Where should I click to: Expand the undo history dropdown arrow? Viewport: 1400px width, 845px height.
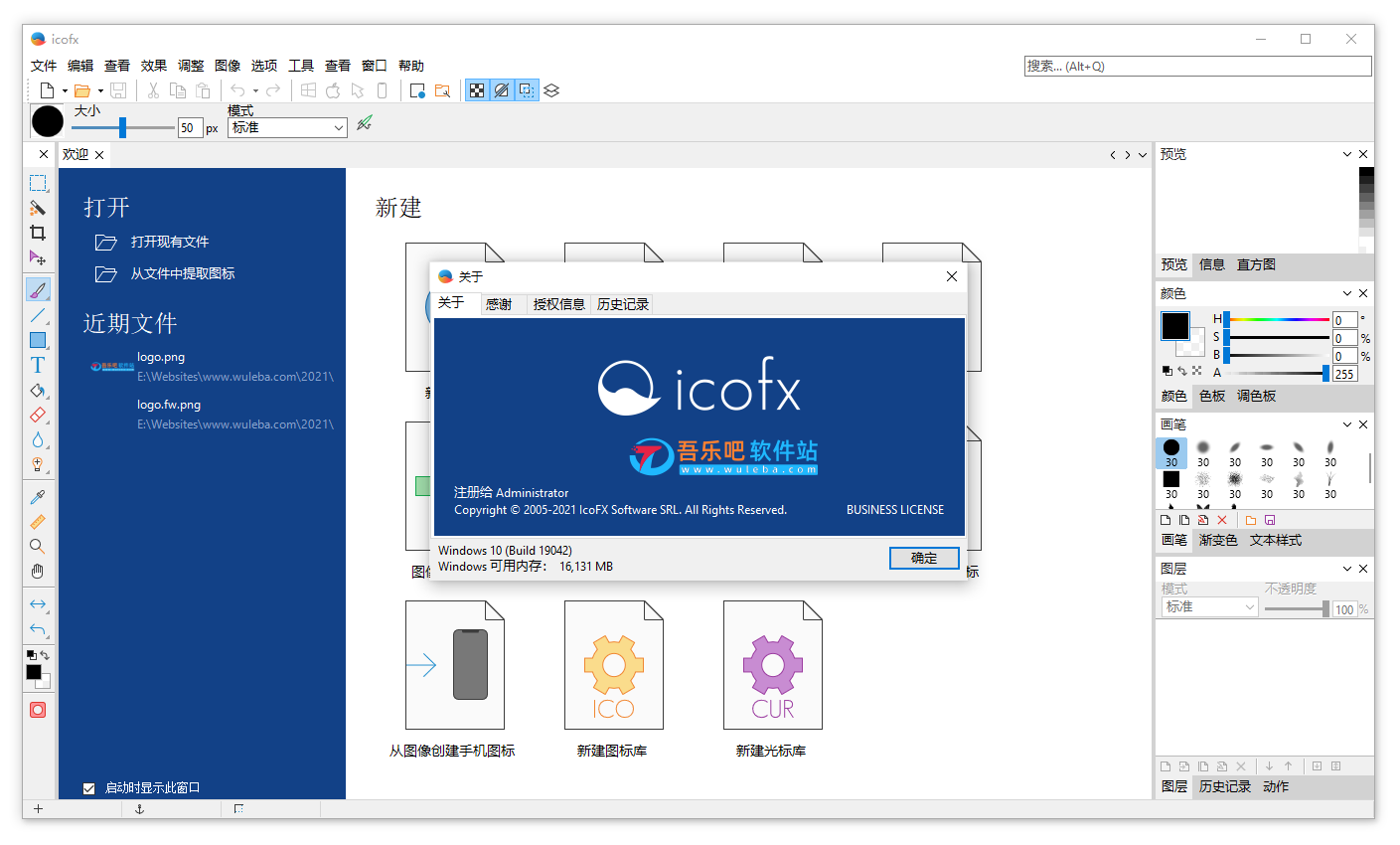(x=255, y=91)
